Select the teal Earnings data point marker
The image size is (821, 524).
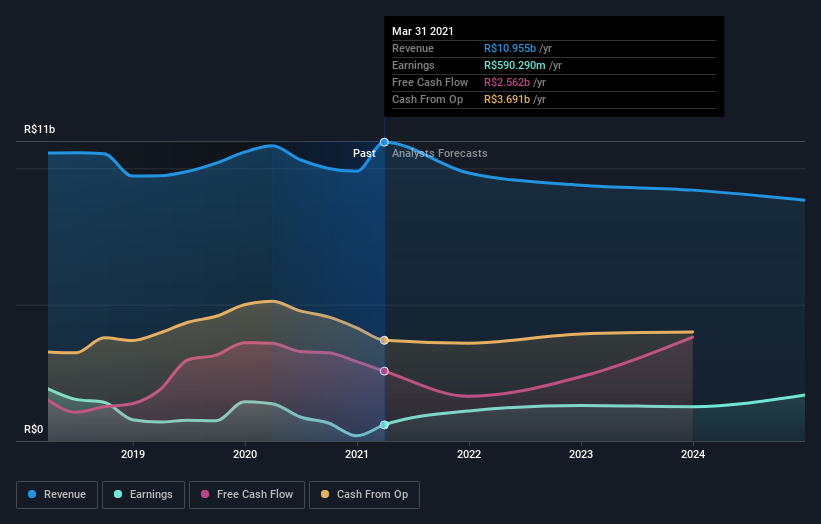click(x=384, y=425)
